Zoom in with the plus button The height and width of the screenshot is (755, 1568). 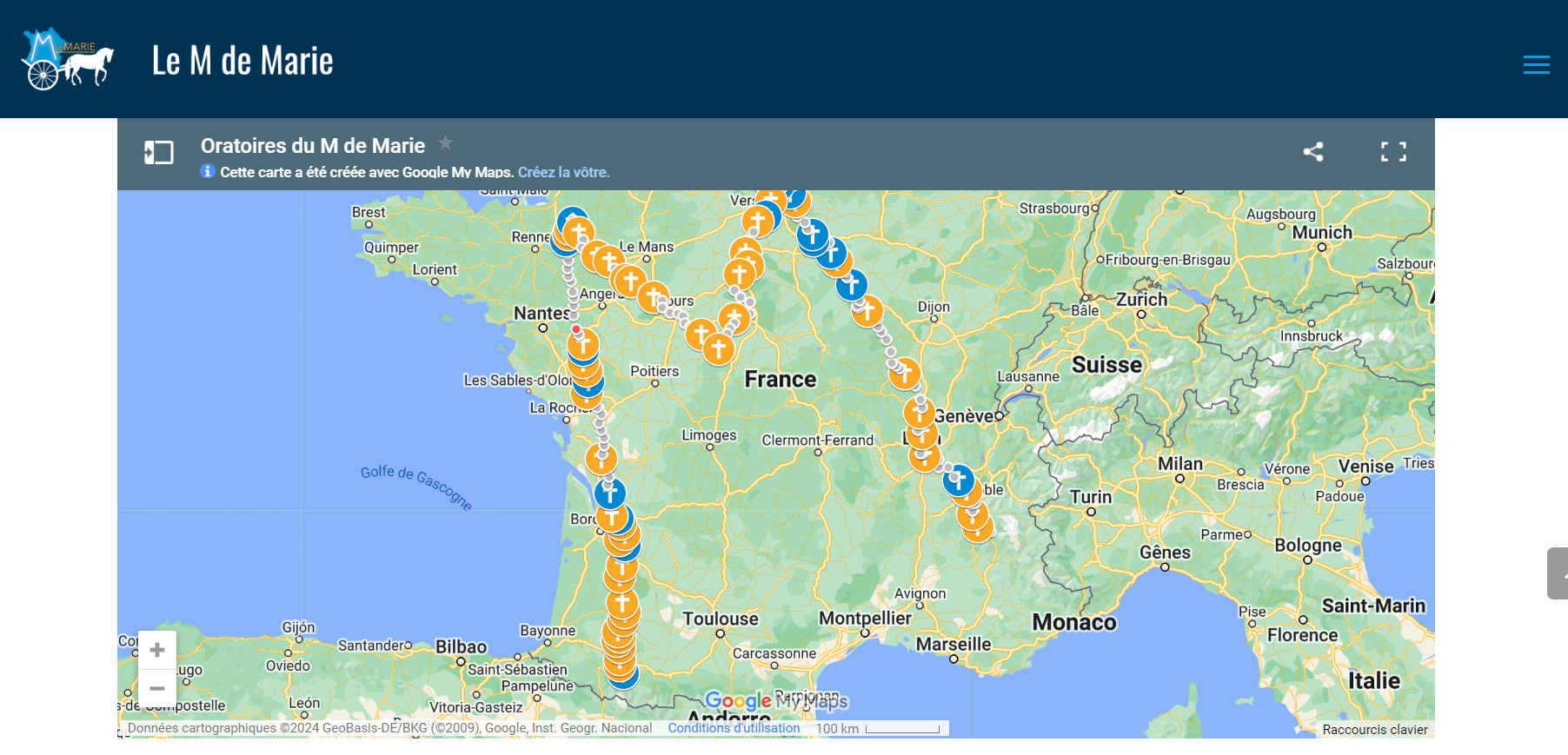157,650
